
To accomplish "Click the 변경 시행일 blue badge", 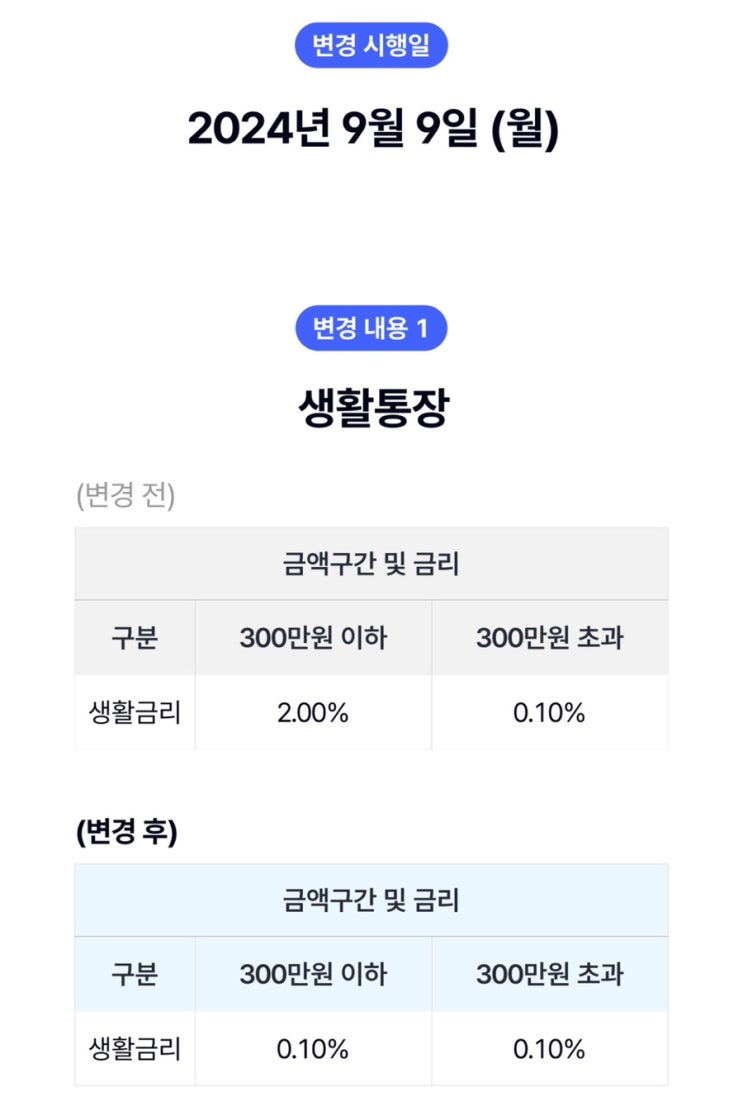I will pos(371,45).
